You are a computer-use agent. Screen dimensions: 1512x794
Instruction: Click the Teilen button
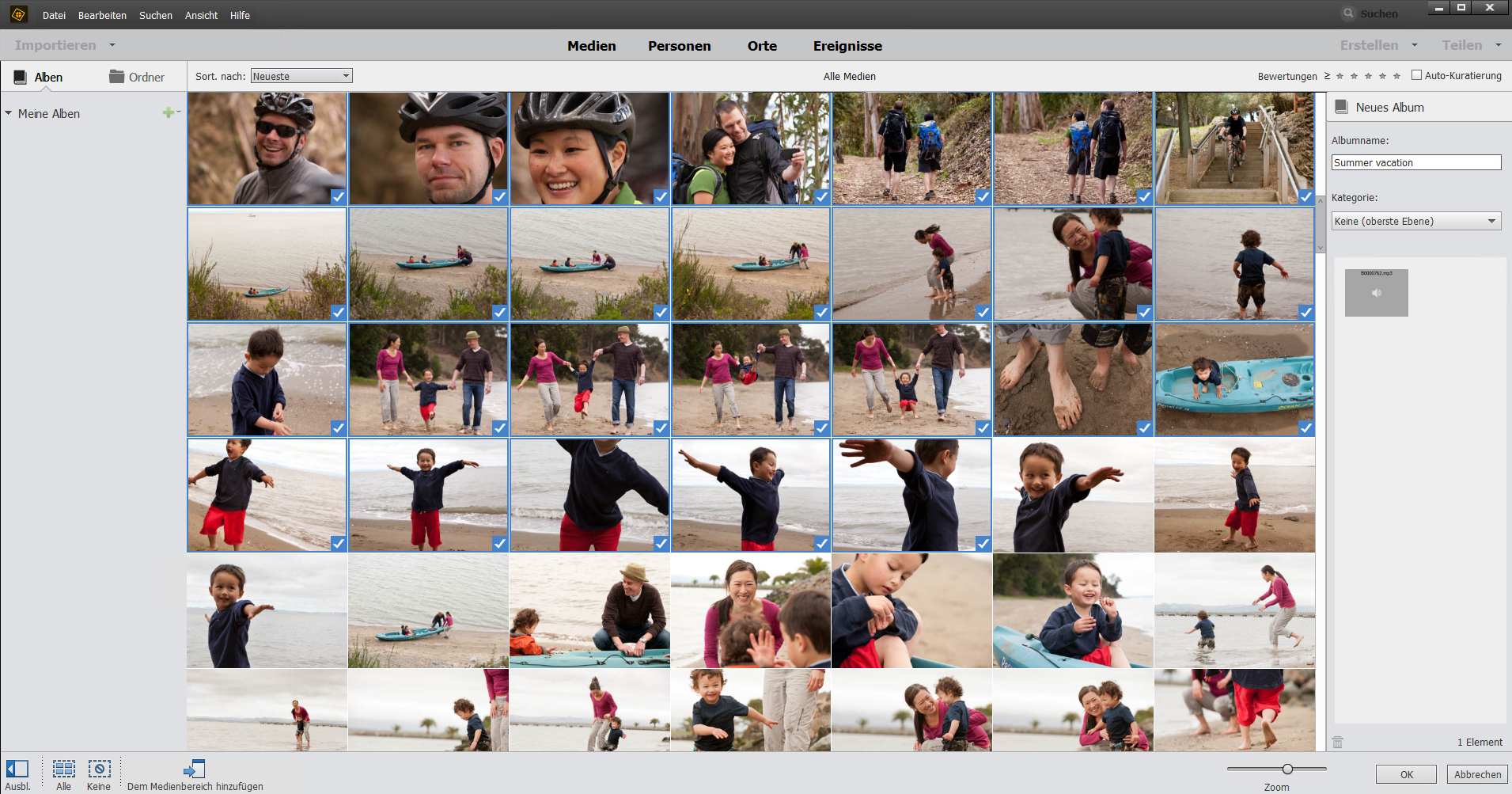1461,45
